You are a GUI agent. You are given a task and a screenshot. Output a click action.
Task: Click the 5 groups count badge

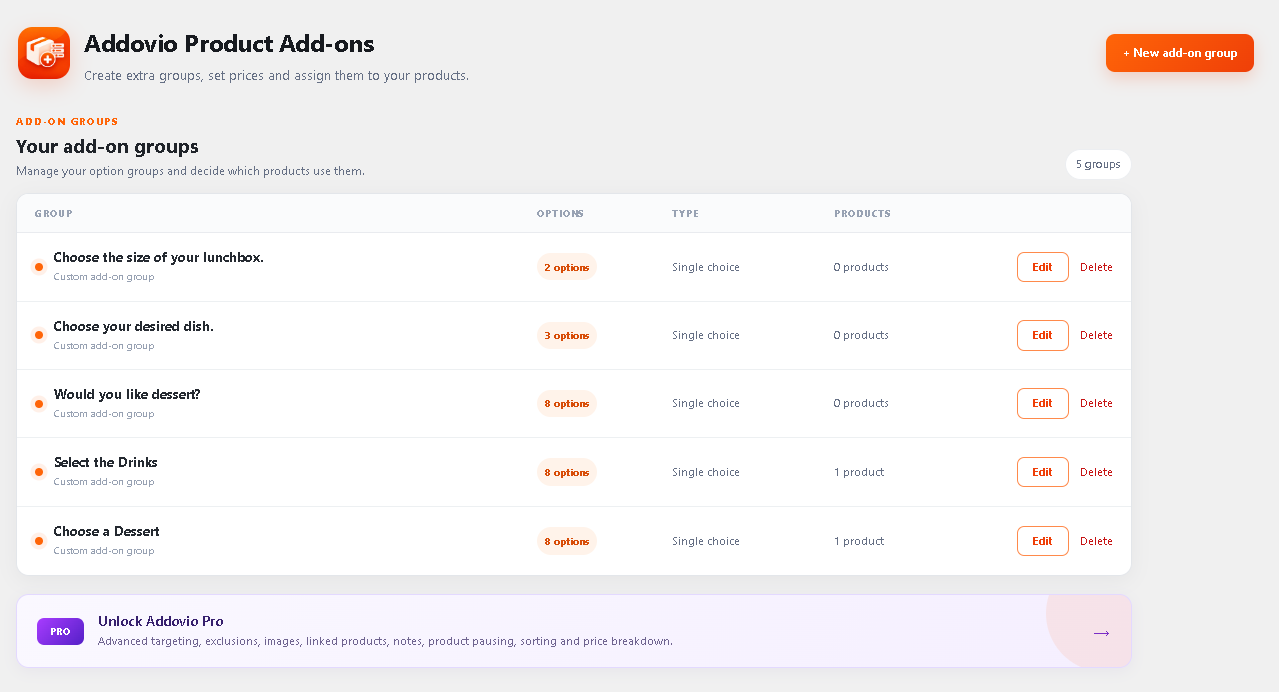tap(1098, 164)
